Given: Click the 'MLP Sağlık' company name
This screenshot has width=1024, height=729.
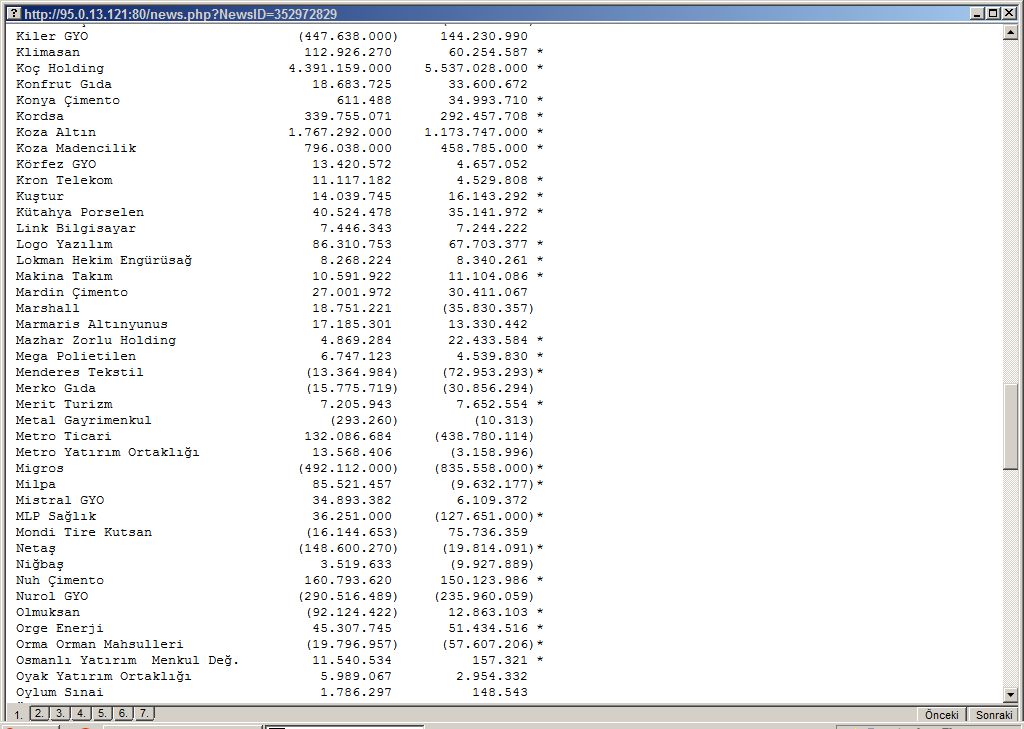Looking at the screenshot, I should (x=56, y=517).
